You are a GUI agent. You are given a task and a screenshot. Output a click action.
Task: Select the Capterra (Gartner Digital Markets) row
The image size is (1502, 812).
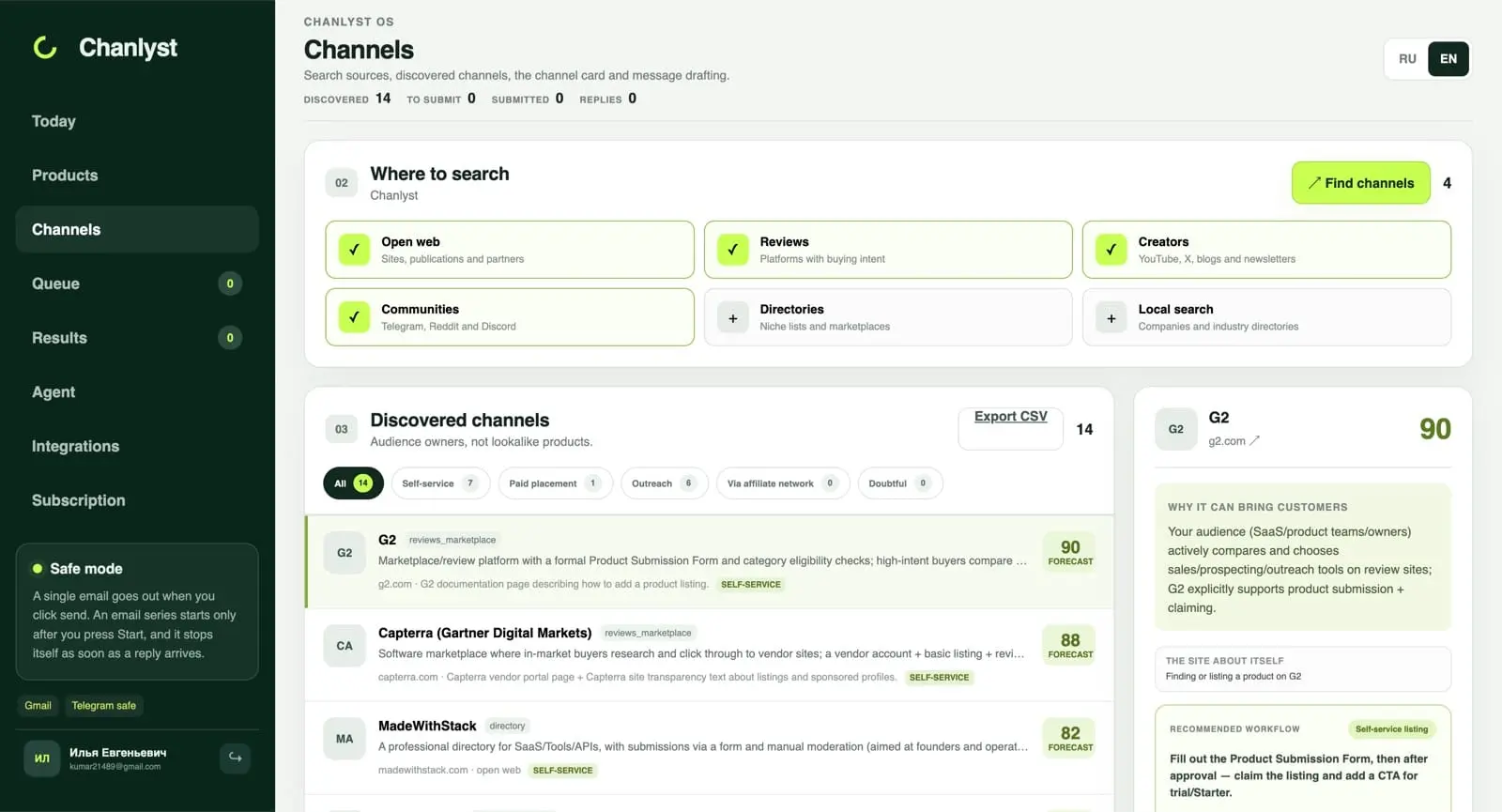[710, 654]
